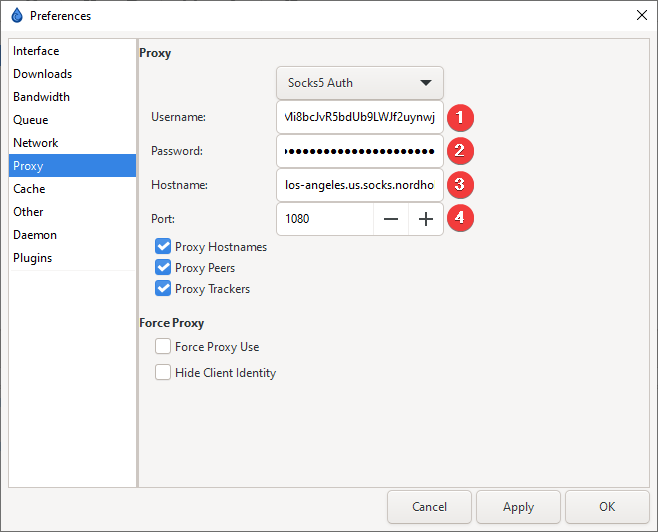Close the Preferences window
Image resolution: width=658 pixels, height=532 pixels.
click(x=640, y=15)
